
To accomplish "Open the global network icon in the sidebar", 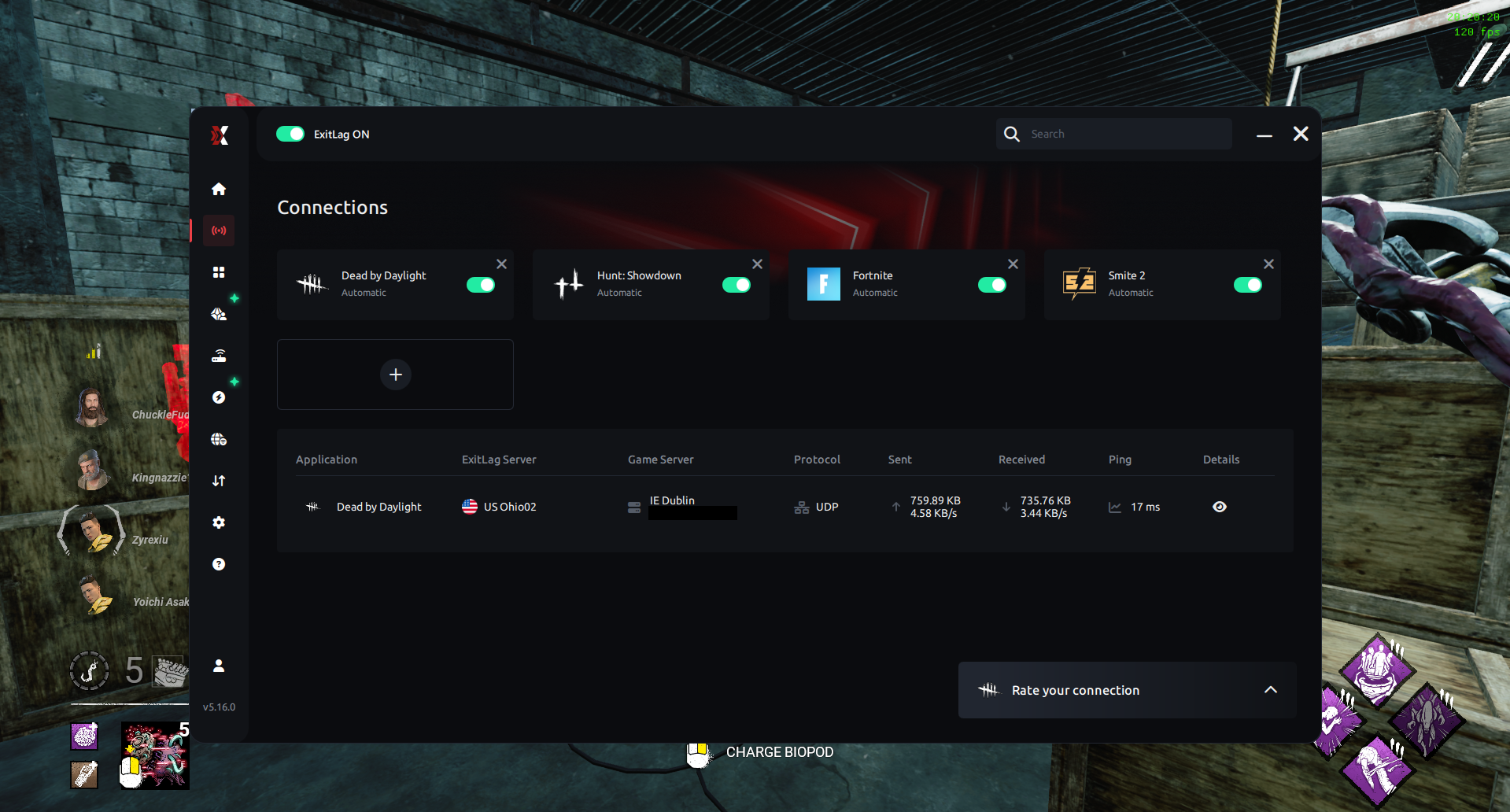I will click(x=218, y=439).
